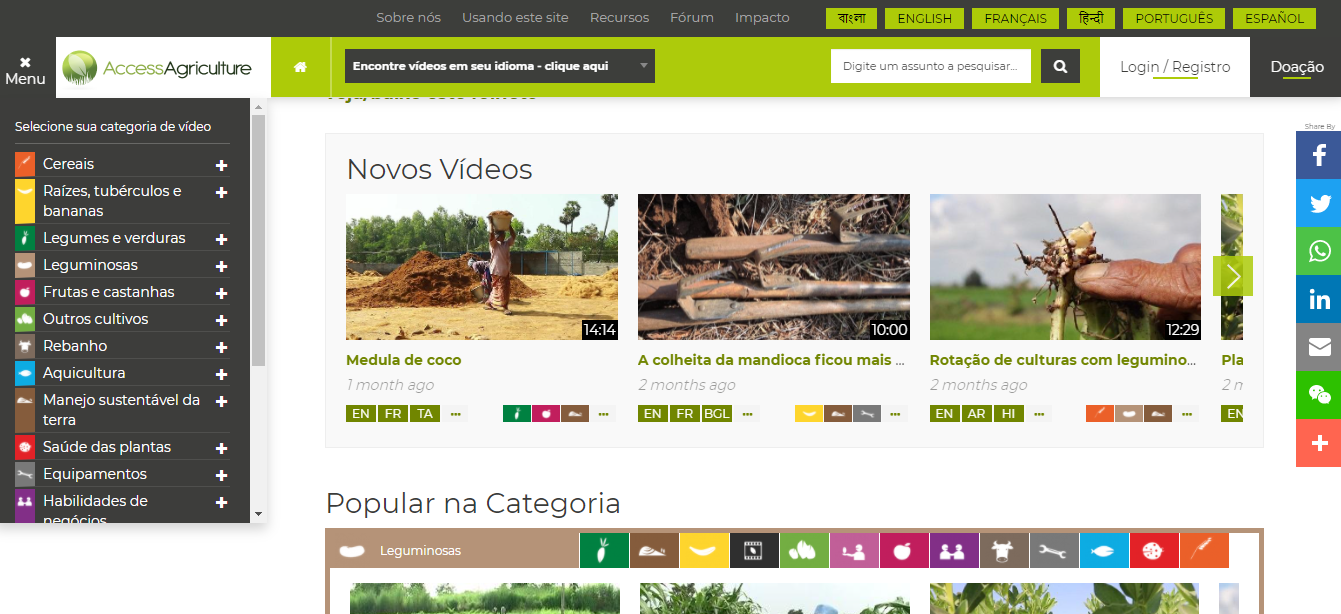The width and height of the screenshot is (1341, 614).
Task: Advance the Novos Vídeos carousel with the arrow
Action: click(1233, 276)
